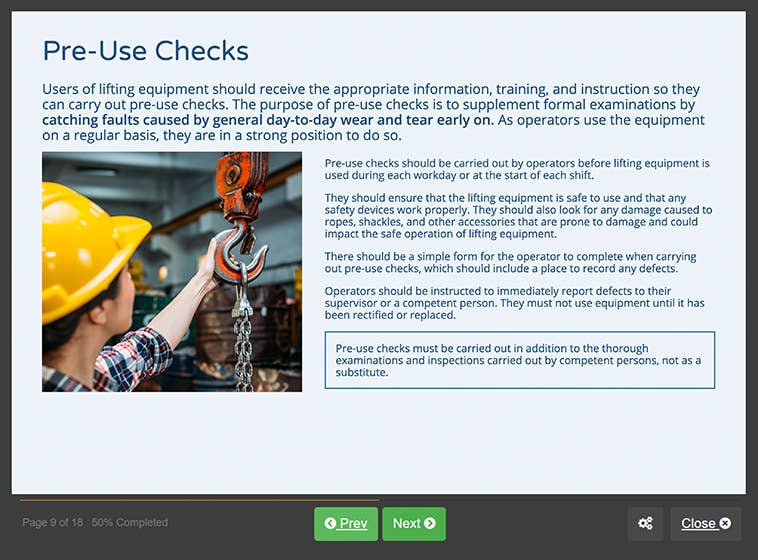The height and width of the screenshot is (560, 758).
Task: Click the X icon on the Close button
Action: 725,523
